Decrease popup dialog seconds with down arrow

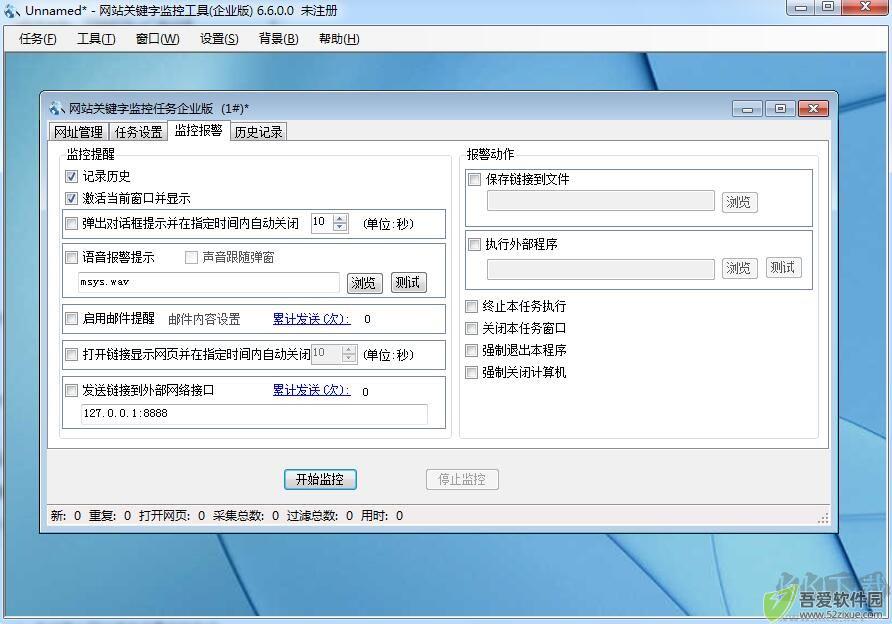[x=340, y=228]
